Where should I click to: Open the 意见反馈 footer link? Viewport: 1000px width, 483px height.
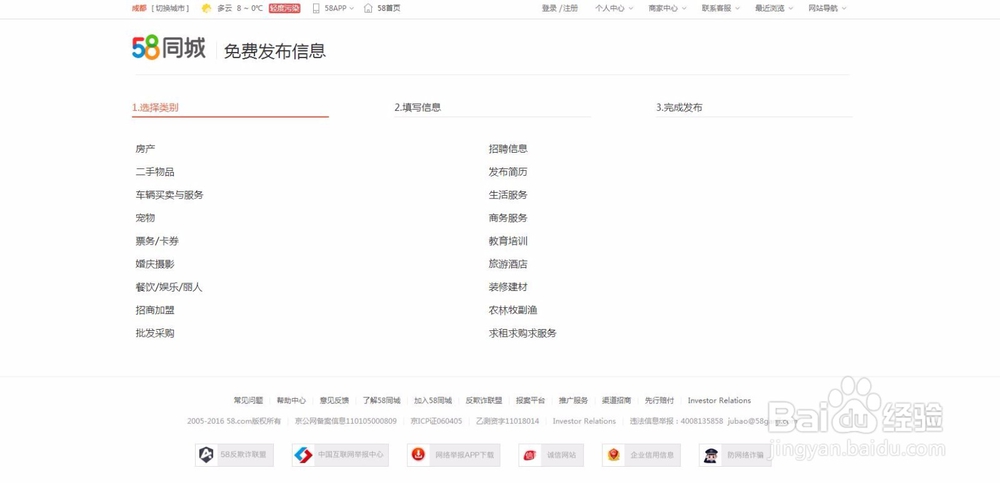pyautogui.click(x=334, y=401)
